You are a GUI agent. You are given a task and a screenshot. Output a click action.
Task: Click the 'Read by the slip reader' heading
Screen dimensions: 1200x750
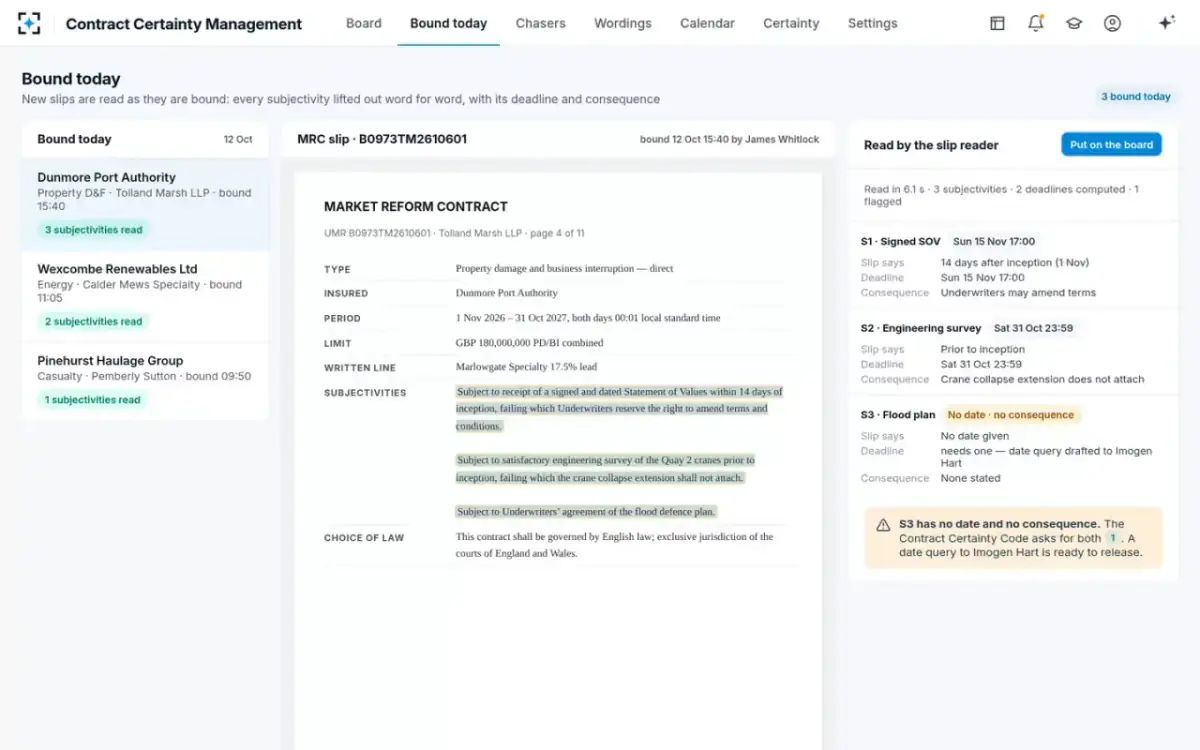[x=931, y=145]
